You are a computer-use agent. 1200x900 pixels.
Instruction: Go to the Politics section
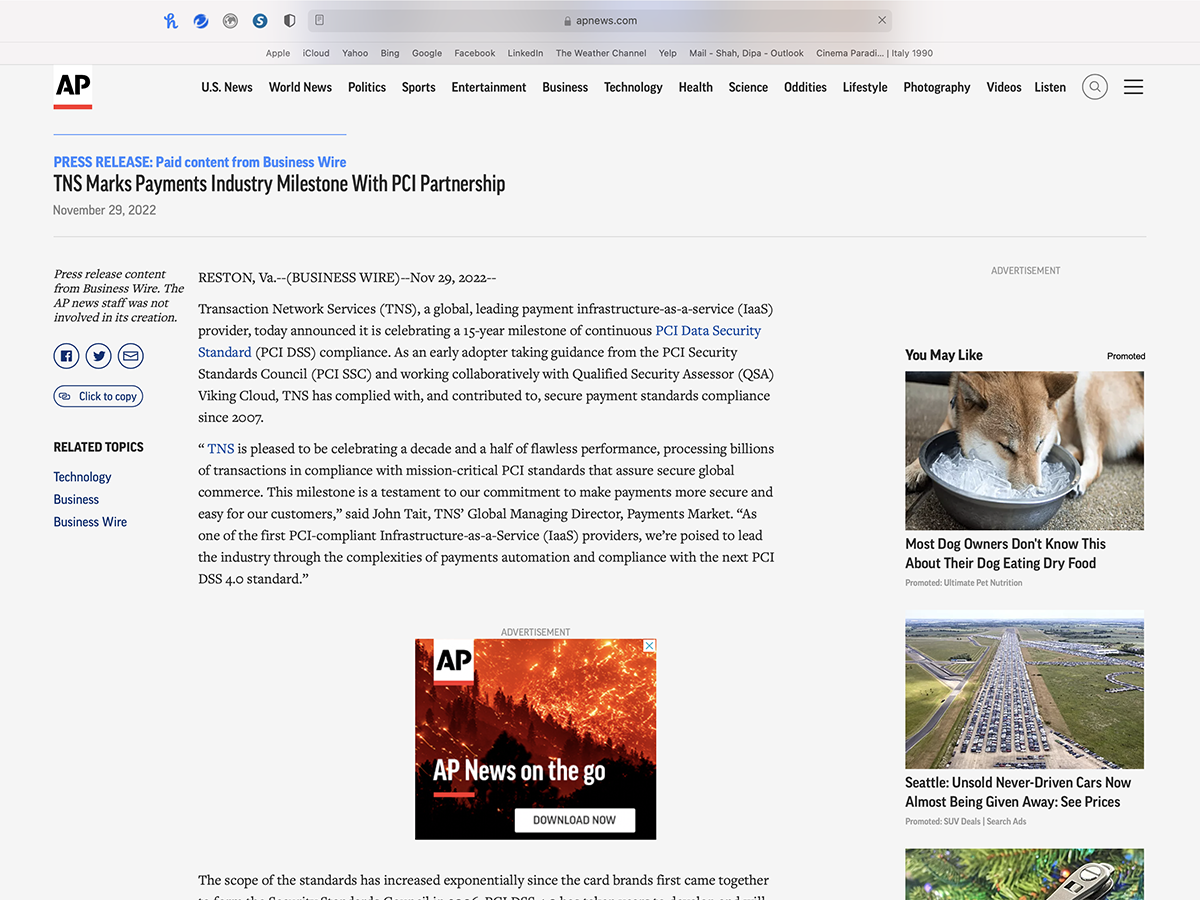tap(367, 87)
